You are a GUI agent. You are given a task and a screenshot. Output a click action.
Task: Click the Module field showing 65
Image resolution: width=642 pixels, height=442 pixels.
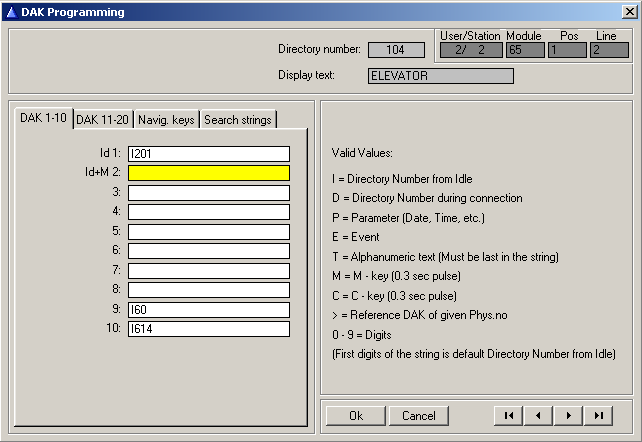[x=524, y=50]
